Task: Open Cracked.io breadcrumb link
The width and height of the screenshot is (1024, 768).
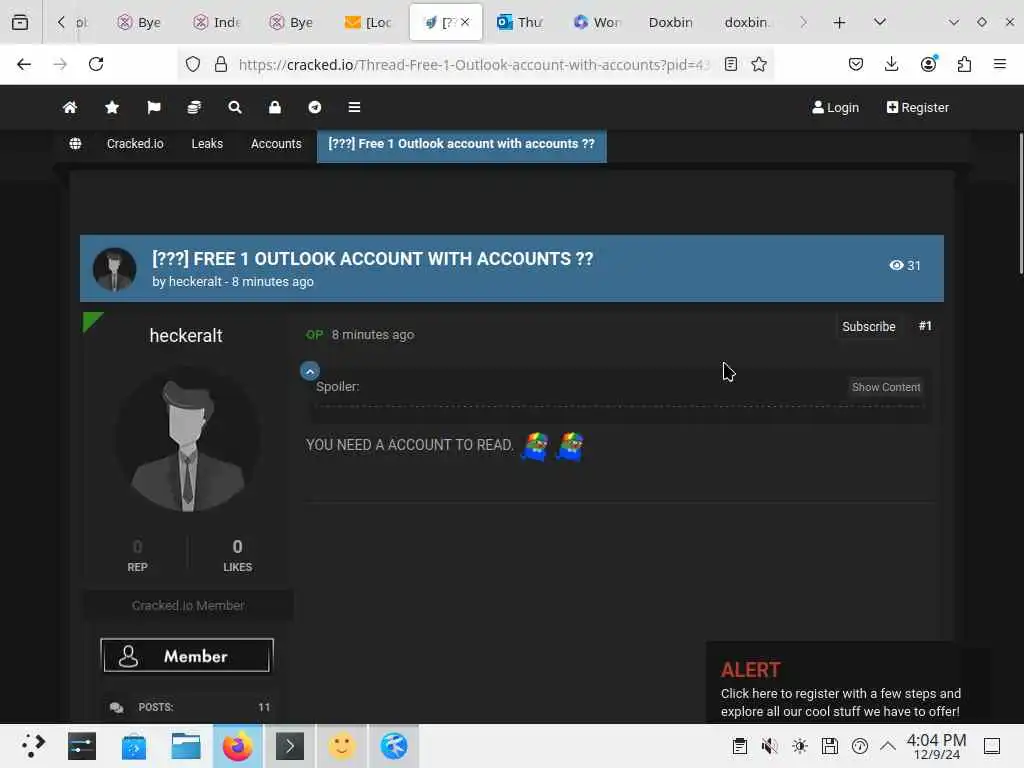Action: tap(135, 144)
